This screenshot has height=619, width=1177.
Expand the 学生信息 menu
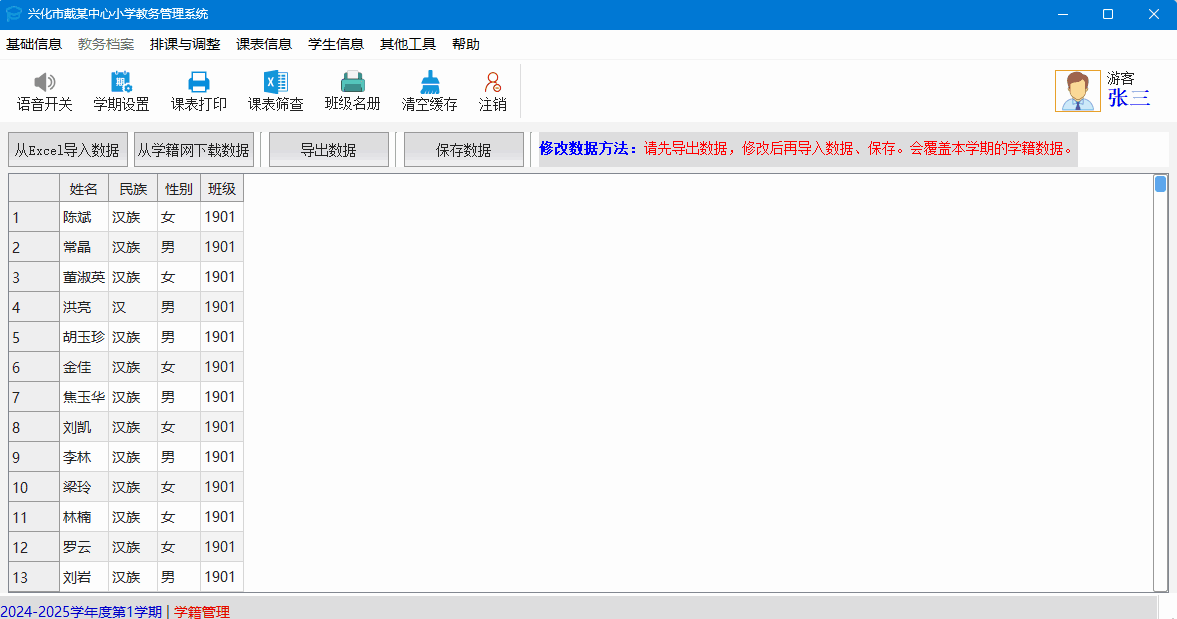[x=336, y=44]
